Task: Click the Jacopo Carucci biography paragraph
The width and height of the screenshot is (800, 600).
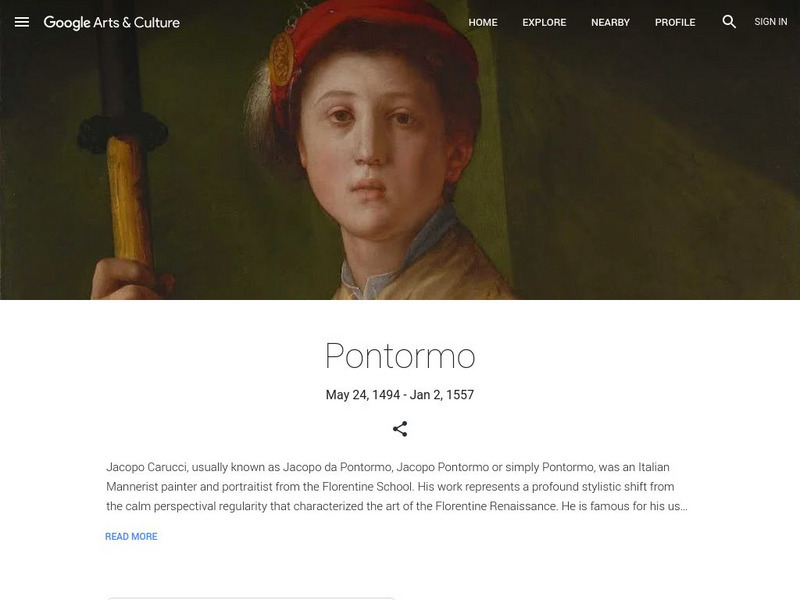Action: coord(397,487)
